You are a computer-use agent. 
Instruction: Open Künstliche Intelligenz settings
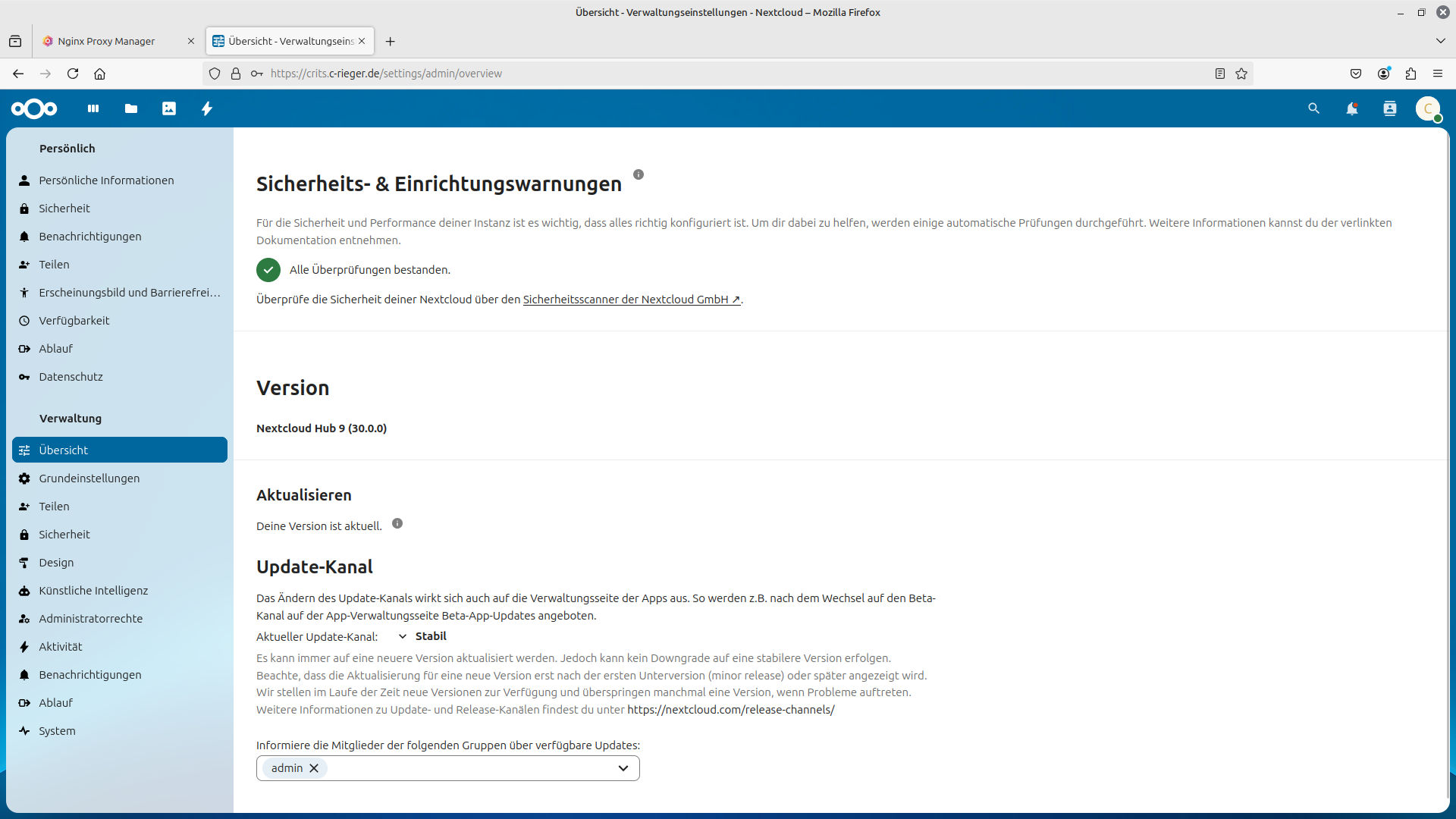pos(120,591)
